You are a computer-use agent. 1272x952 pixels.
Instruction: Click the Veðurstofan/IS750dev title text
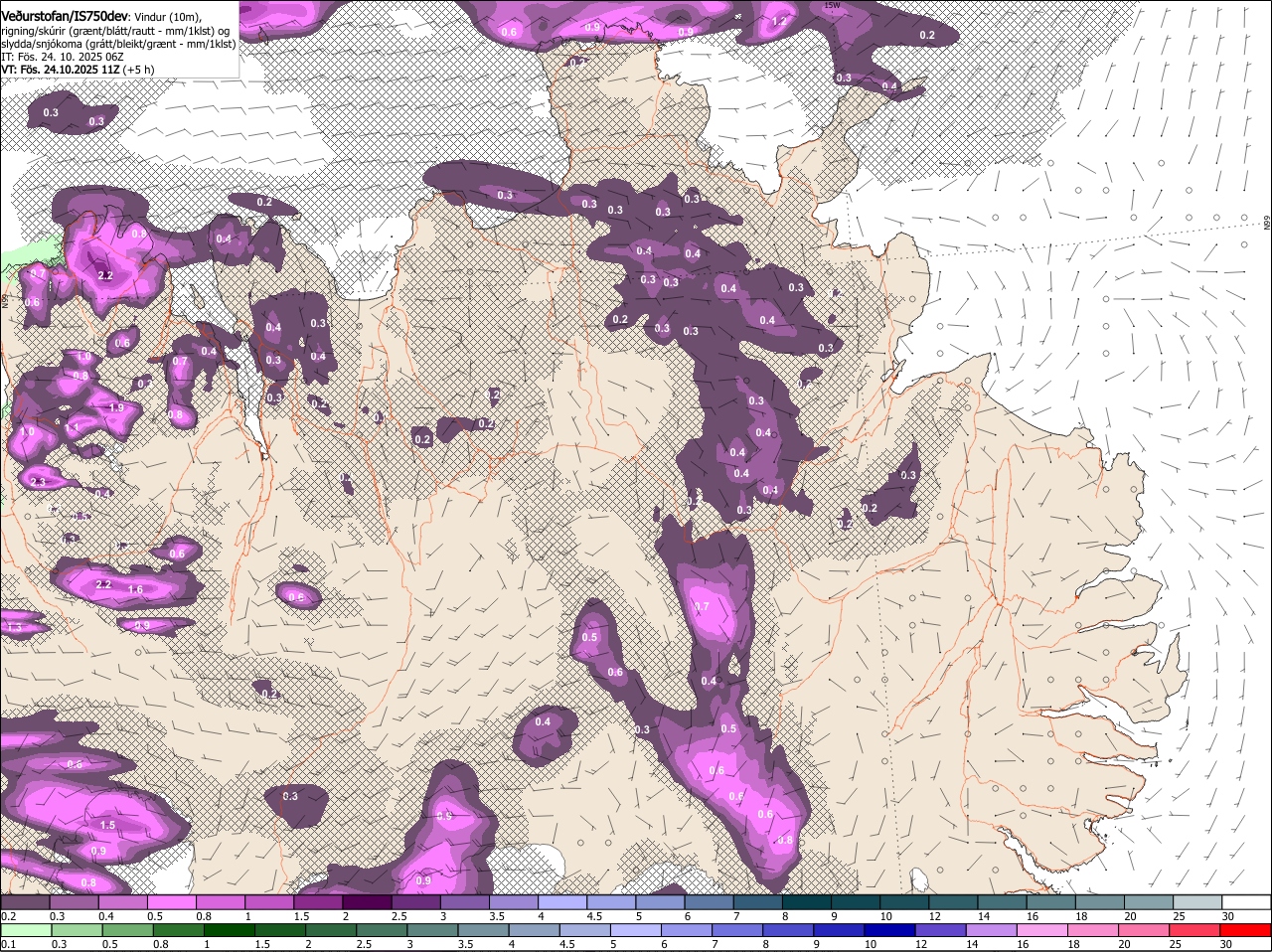[x=64, y=16]
